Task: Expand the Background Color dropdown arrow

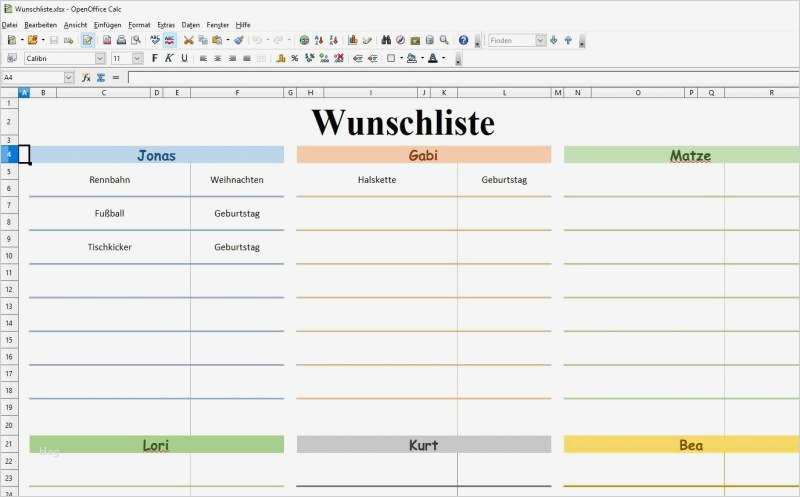Action: pos(422,58)
